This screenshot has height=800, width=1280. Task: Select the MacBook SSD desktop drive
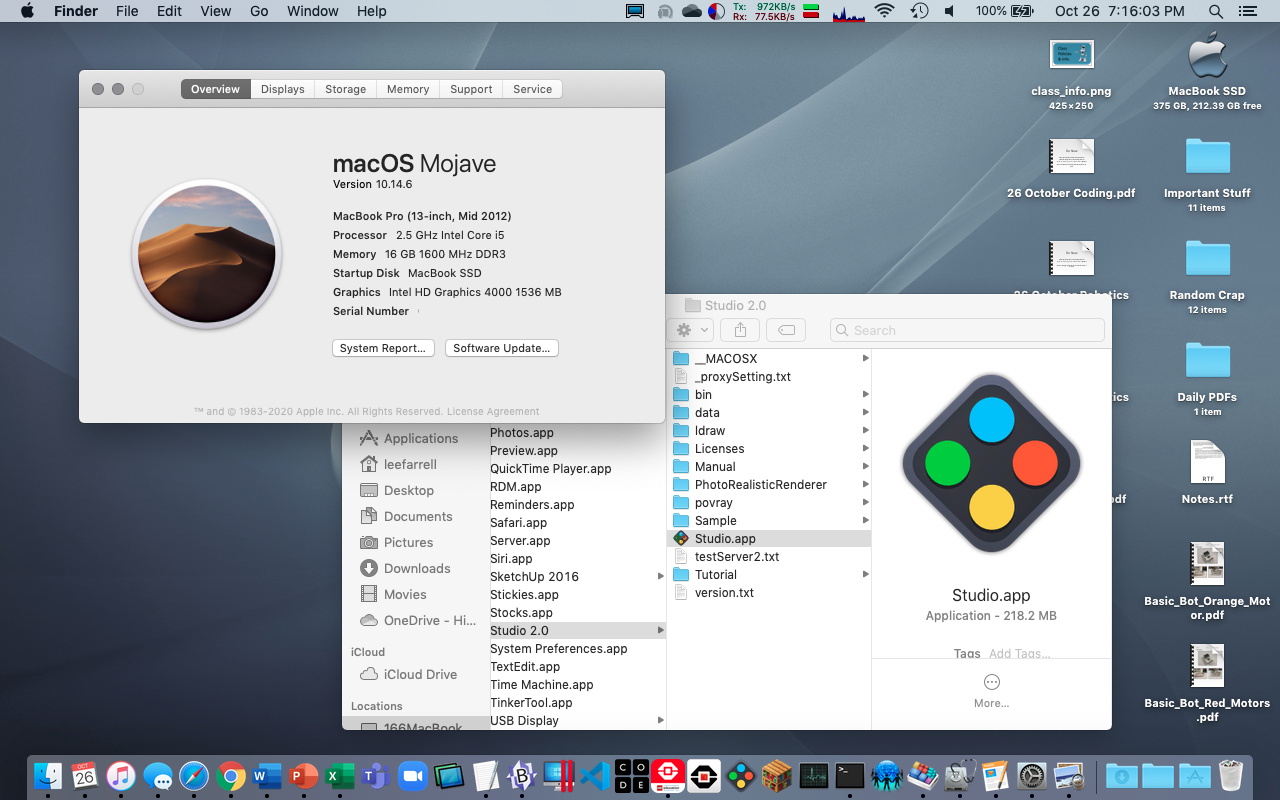pyautogui.click(x=1207, y=71)
